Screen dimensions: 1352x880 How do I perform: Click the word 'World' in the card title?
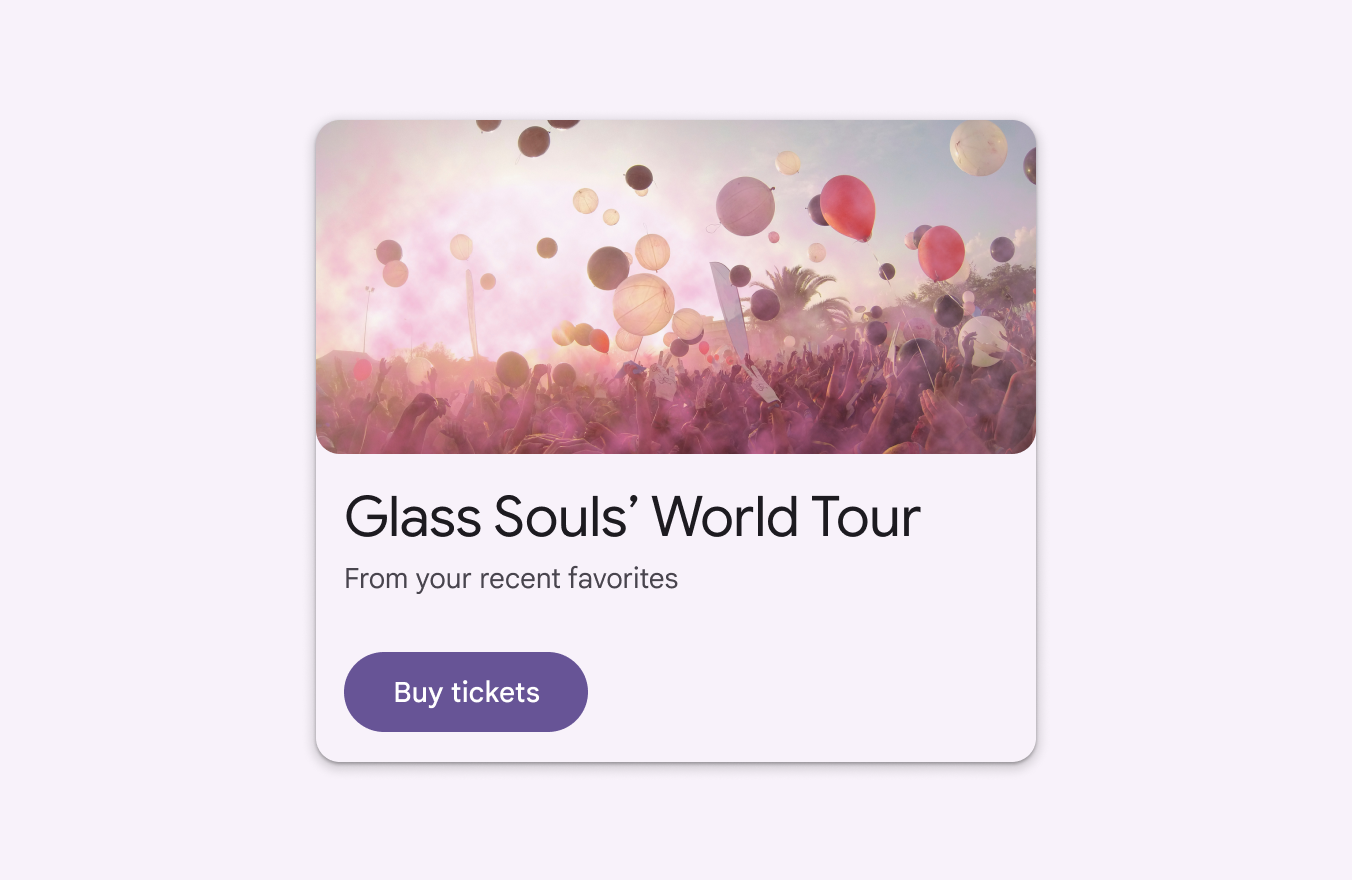726,517
